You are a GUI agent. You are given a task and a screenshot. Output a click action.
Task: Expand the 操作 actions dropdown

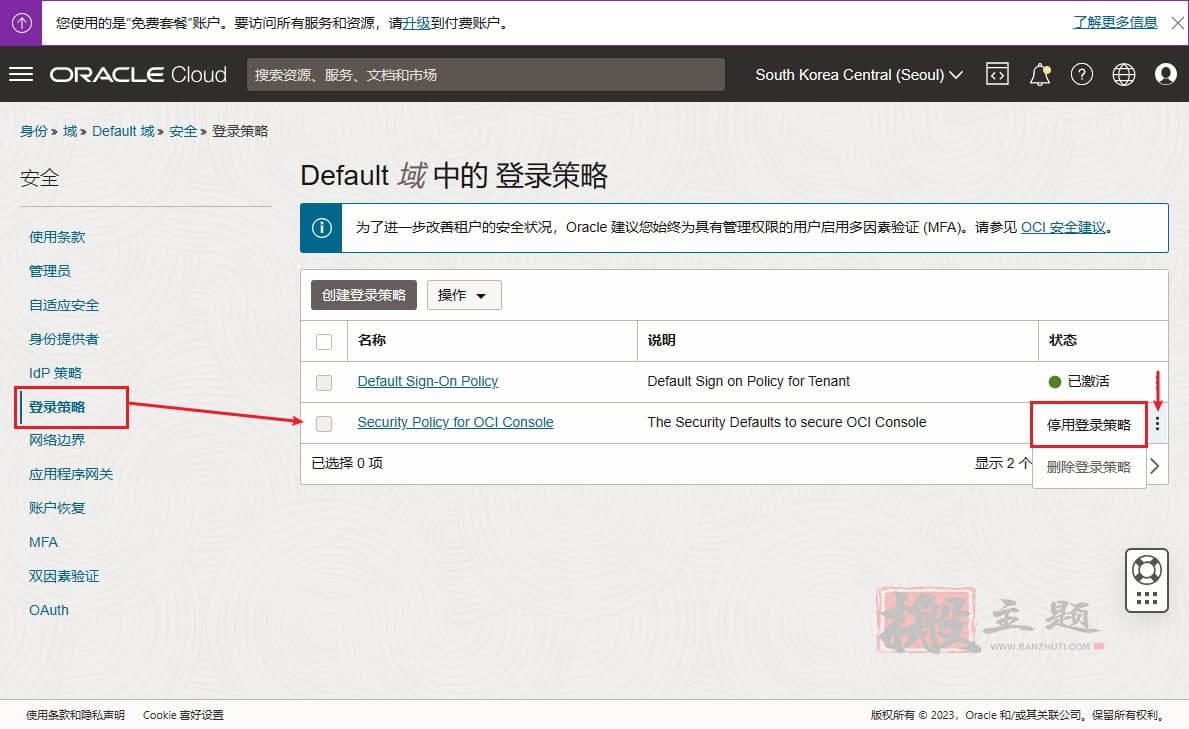point(463,295)
